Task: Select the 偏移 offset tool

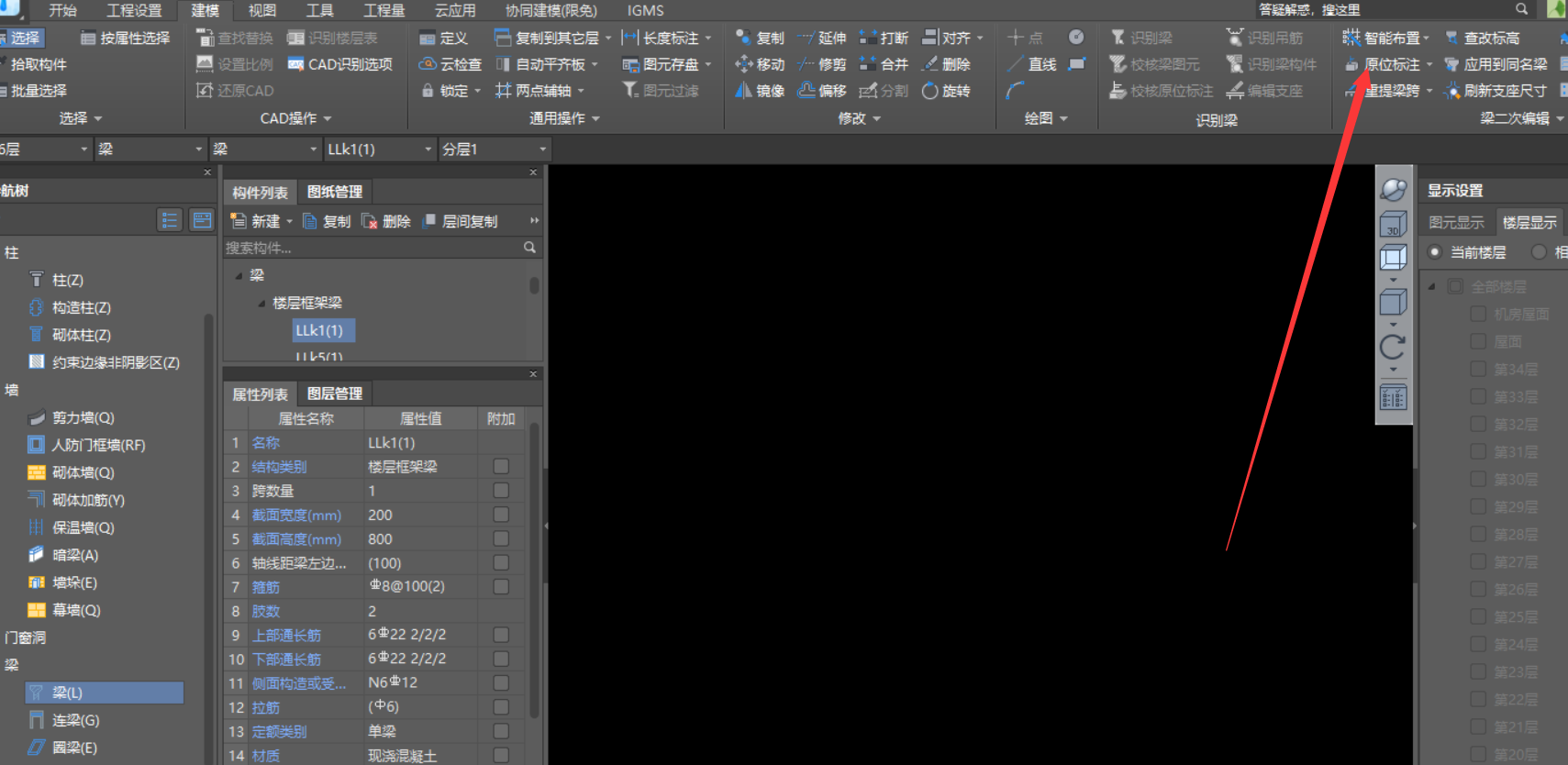Action: click(822, 91)
